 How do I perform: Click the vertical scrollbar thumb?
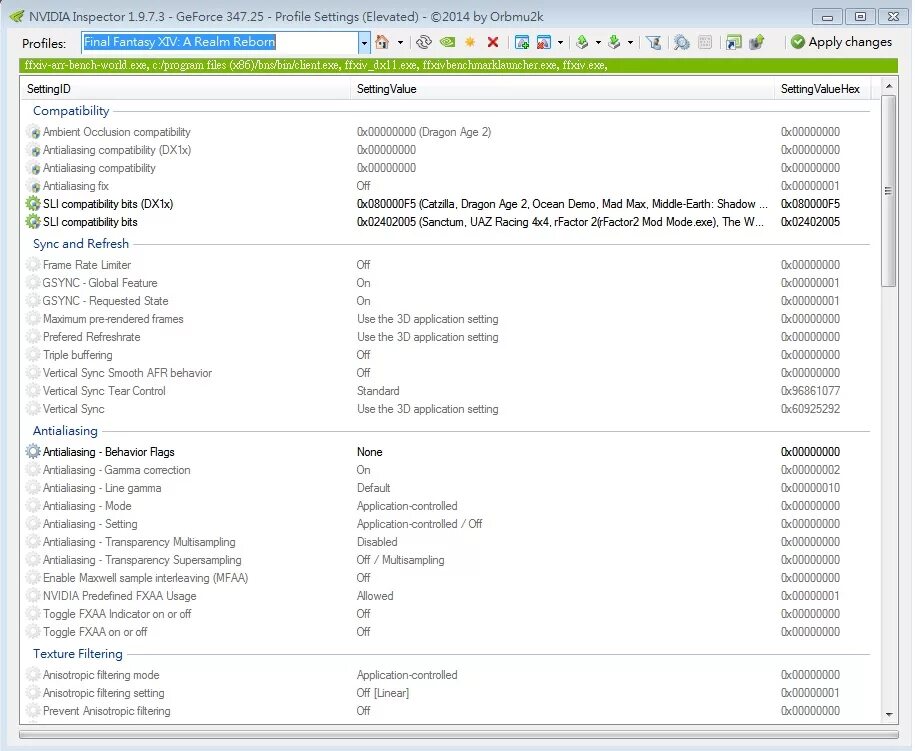point(888,191)
